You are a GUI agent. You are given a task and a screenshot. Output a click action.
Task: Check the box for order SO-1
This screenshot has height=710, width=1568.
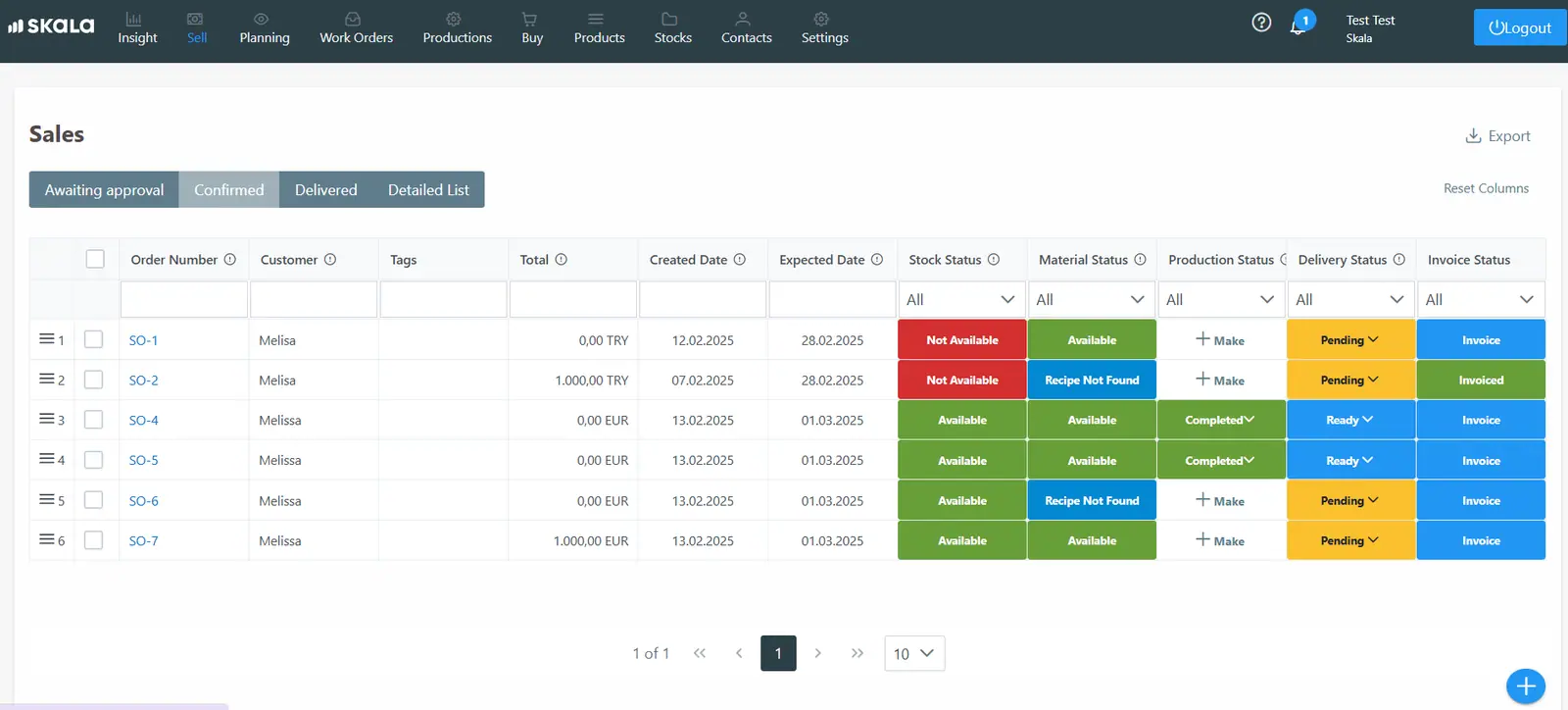94,339
